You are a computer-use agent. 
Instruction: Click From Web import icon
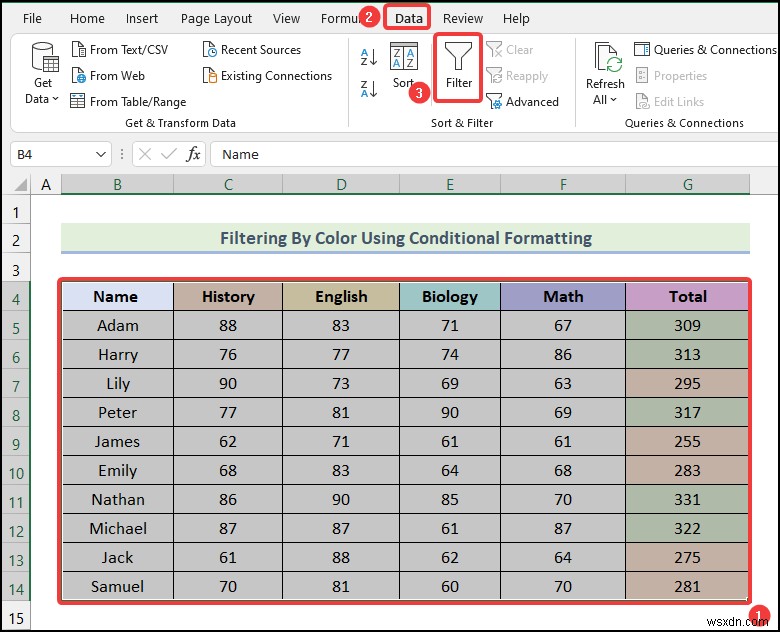[x=79, y=76]
